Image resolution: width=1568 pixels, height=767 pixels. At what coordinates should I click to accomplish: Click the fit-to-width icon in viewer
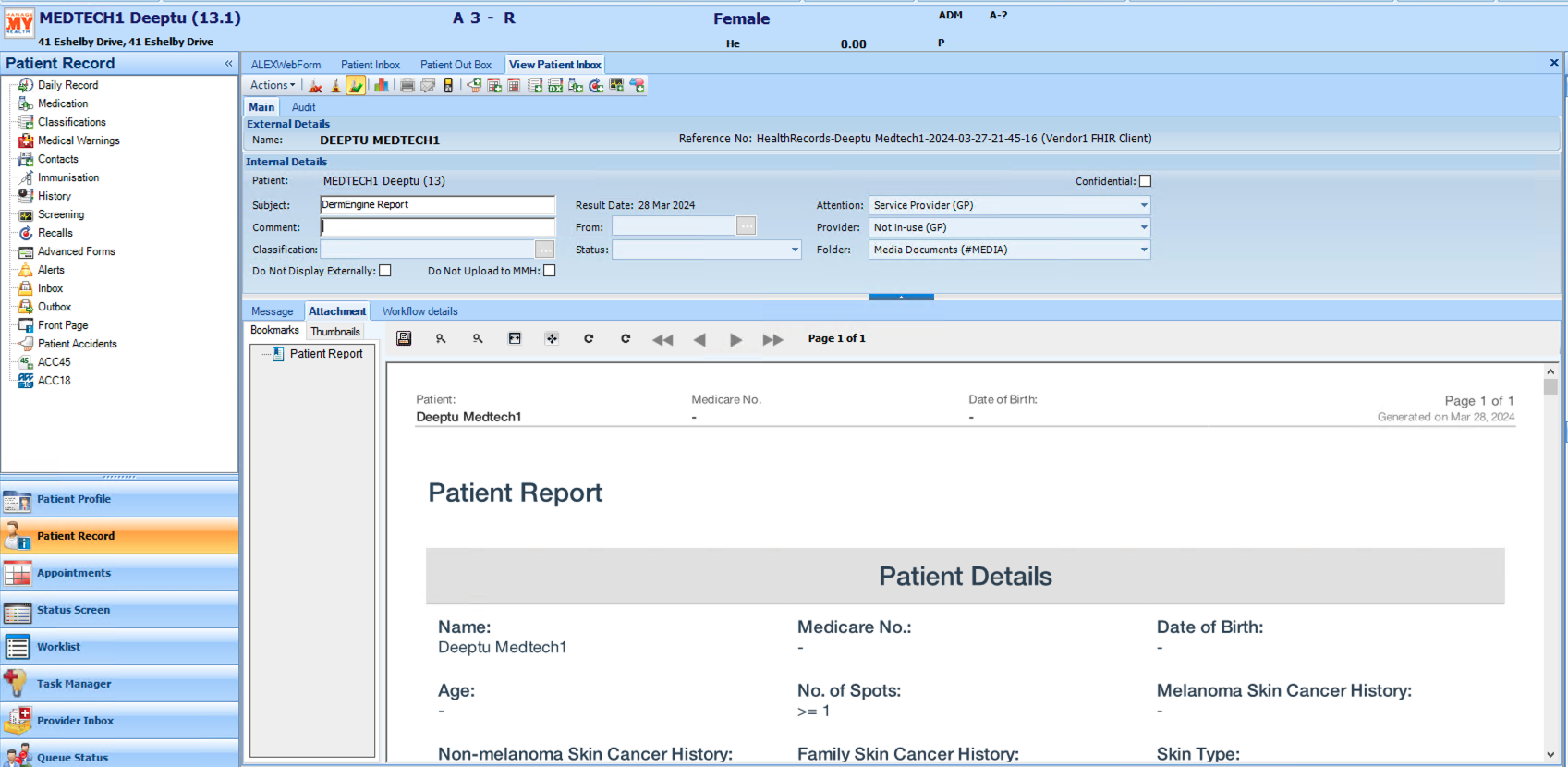515,339
